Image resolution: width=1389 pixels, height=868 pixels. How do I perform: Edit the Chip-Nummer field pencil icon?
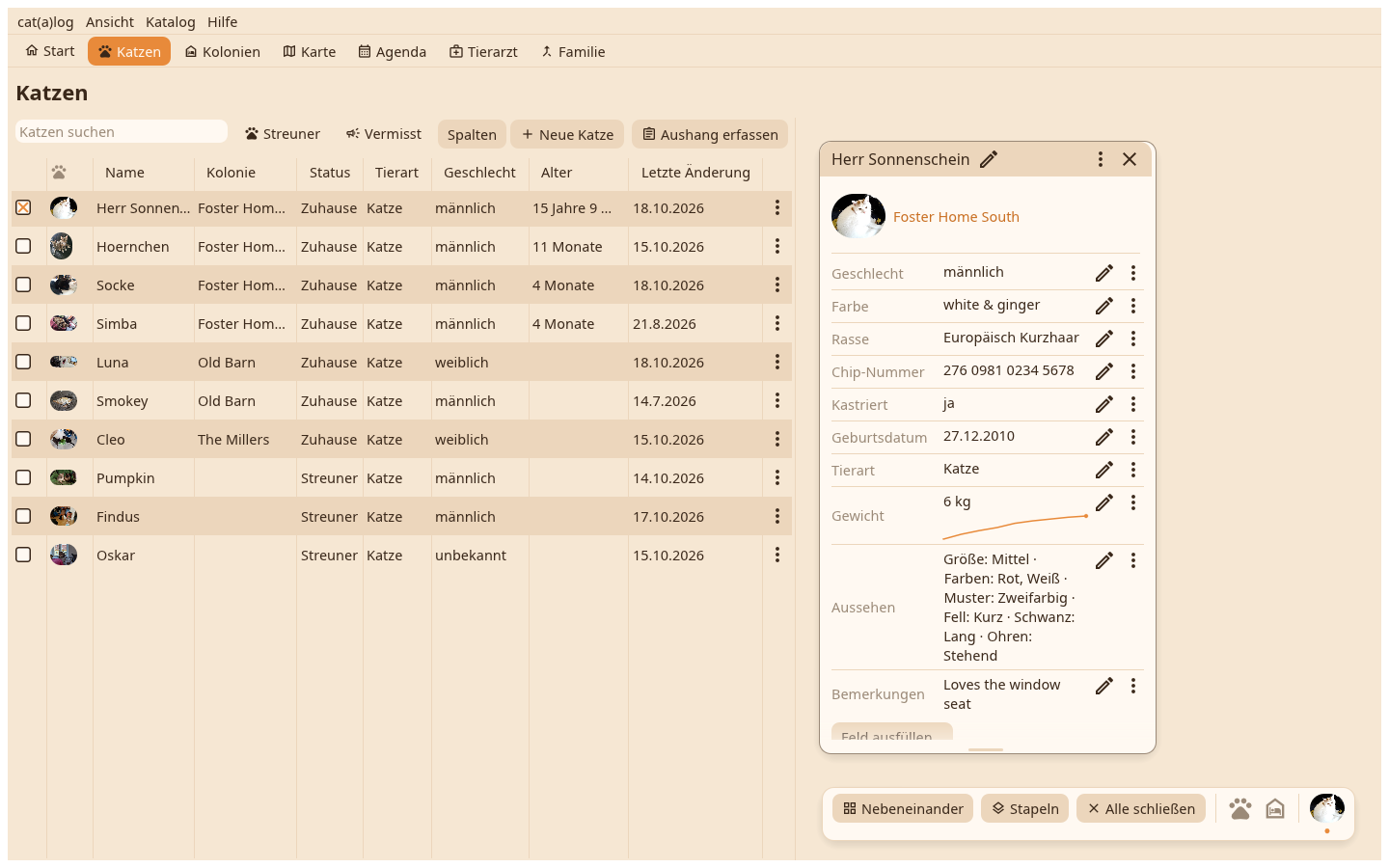(1104, 371)
